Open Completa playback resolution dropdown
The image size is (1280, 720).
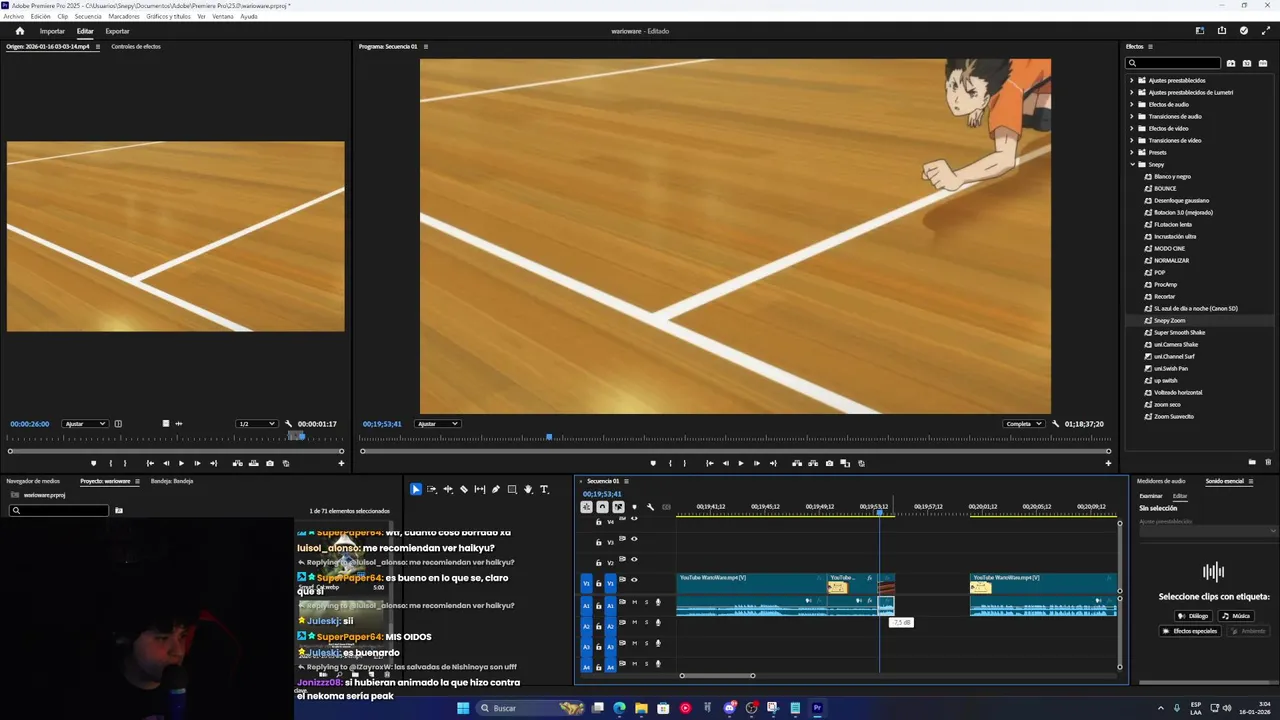point(1024,424)
